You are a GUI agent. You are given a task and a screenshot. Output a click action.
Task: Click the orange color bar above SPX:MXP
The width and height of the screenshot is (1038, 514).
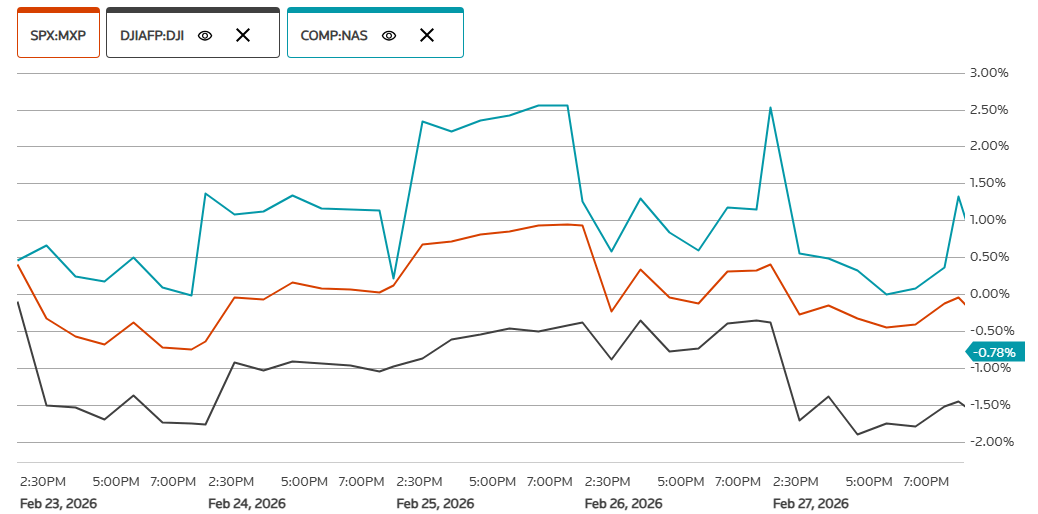58,10
